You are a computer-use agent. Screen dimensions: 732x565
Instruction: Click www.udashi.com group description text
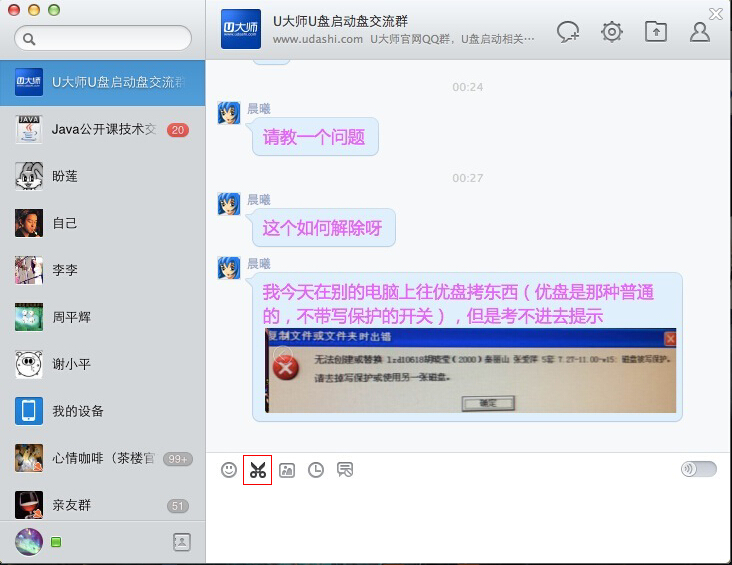click(403, 39)
